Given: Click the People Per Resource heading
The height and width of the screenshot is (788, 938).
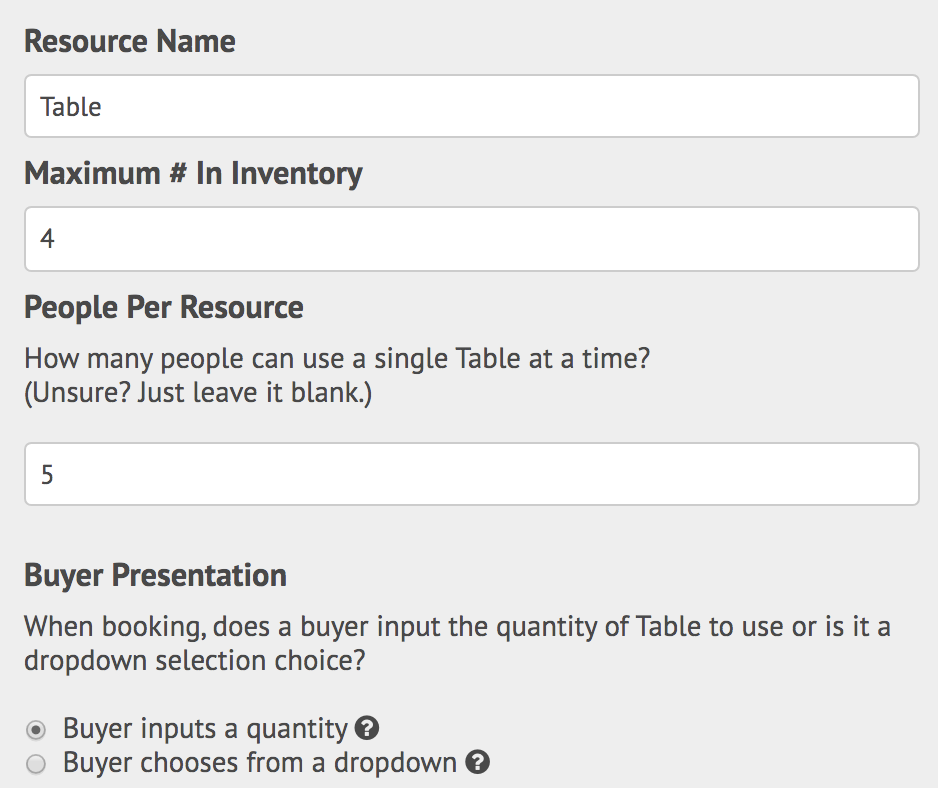Looking at the screenshot, I should (x=164, y=308).
